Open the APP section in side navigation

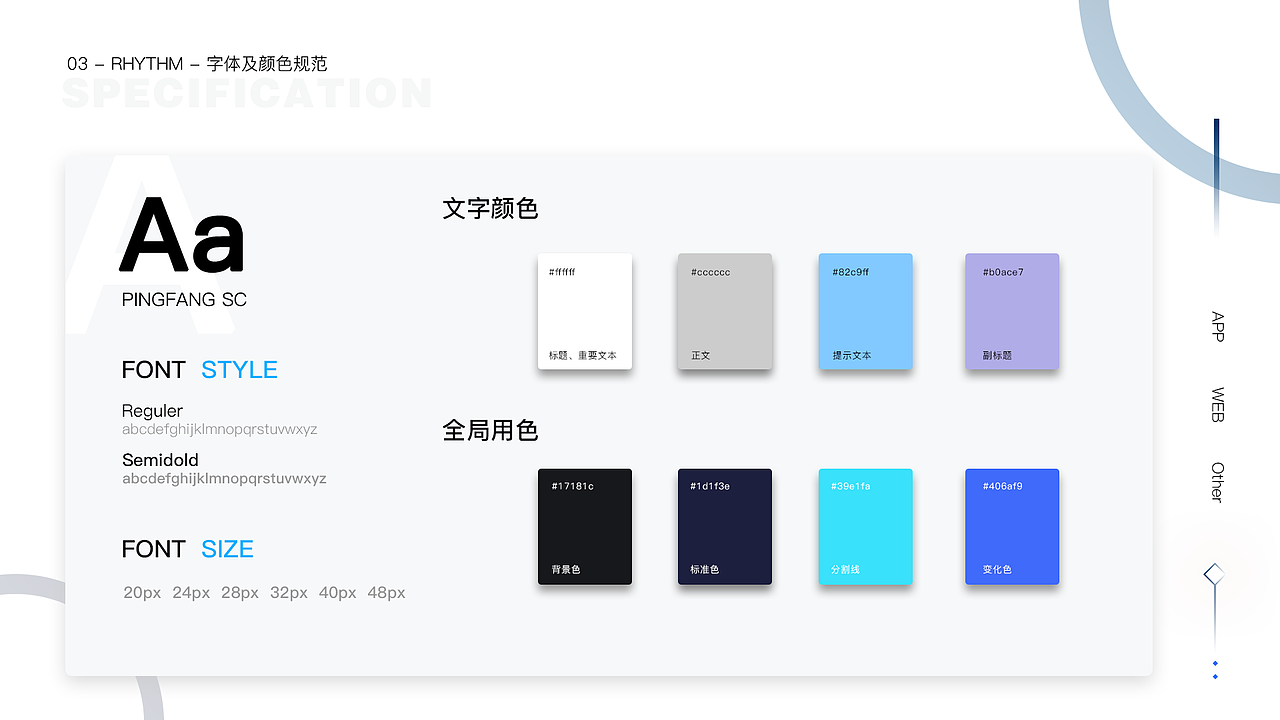1217,327
